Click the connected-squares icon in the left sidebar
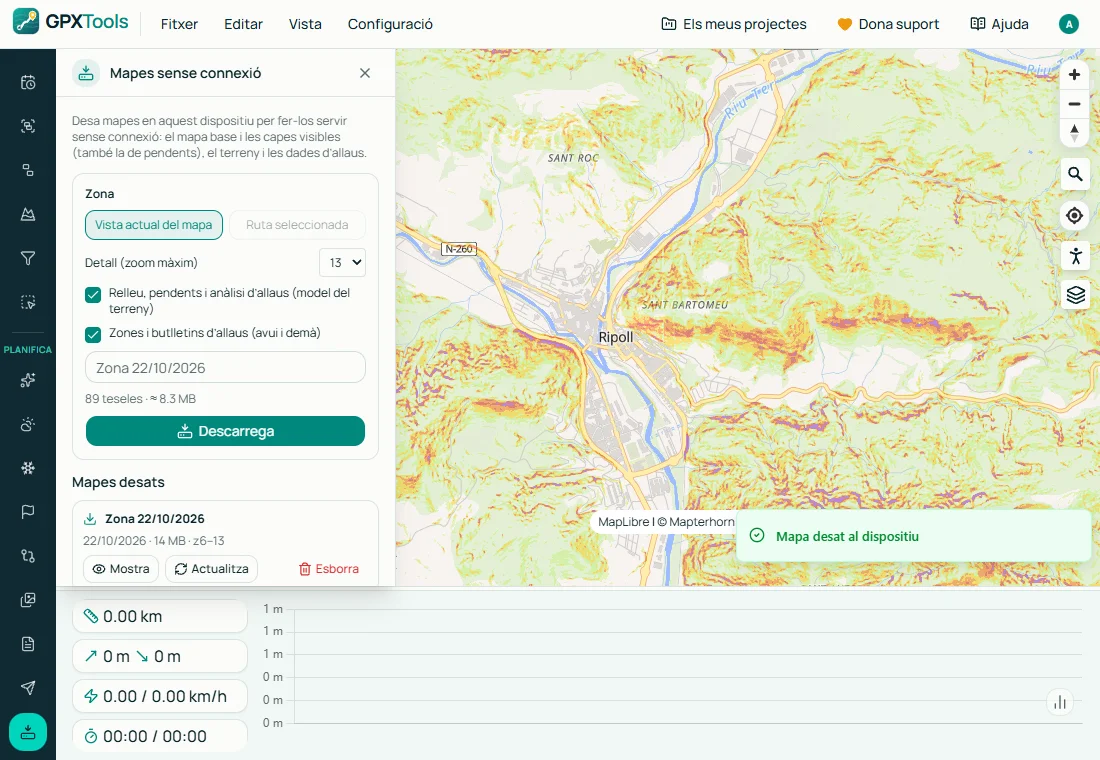Image resolution: width=1100 pixels, height=760 pixels. 28,170
